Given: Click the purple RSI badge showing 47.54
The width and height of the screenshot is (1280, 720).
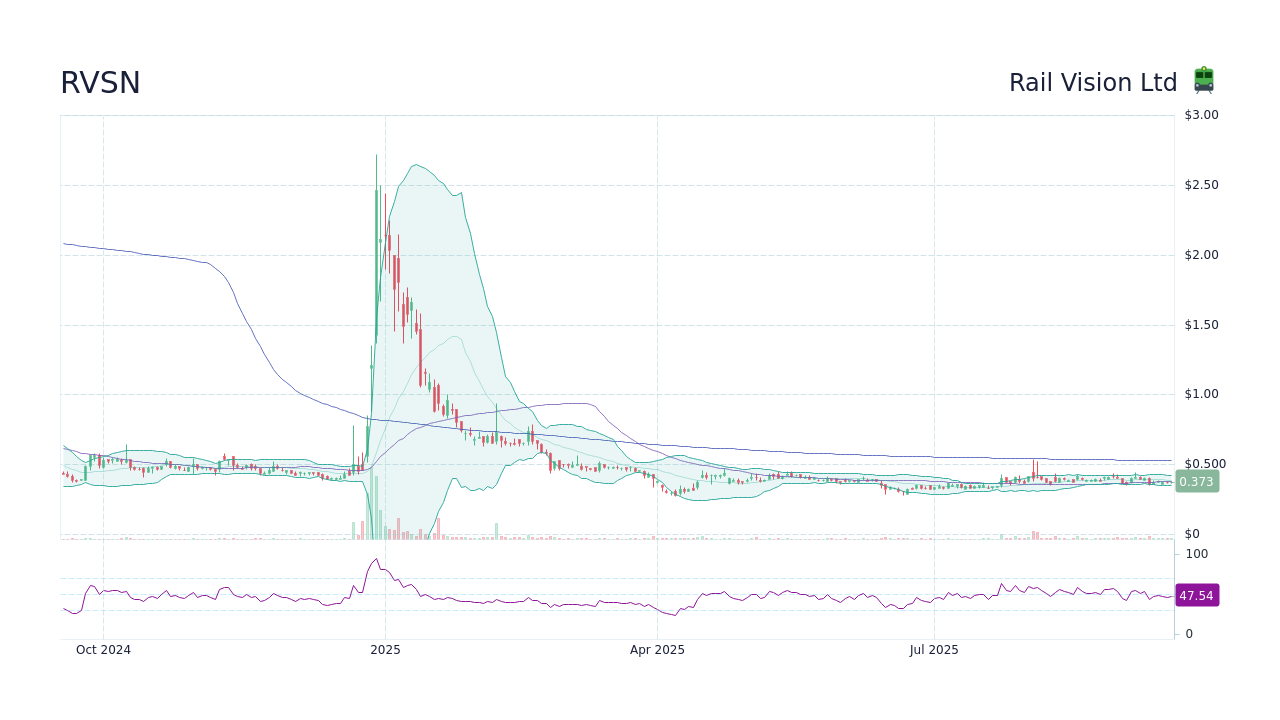Looking at the screenshot, I should (x=1196, y=595).
